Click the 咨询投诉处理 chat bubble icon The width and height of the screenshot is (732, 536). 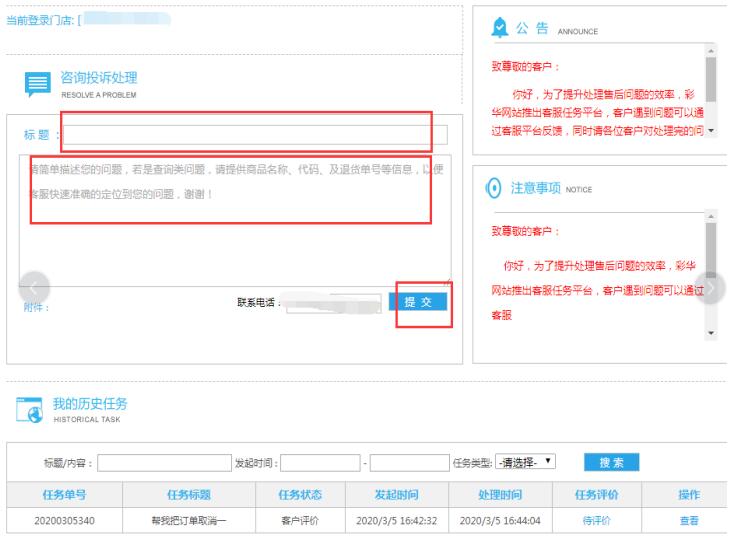(x=37, y=84)
